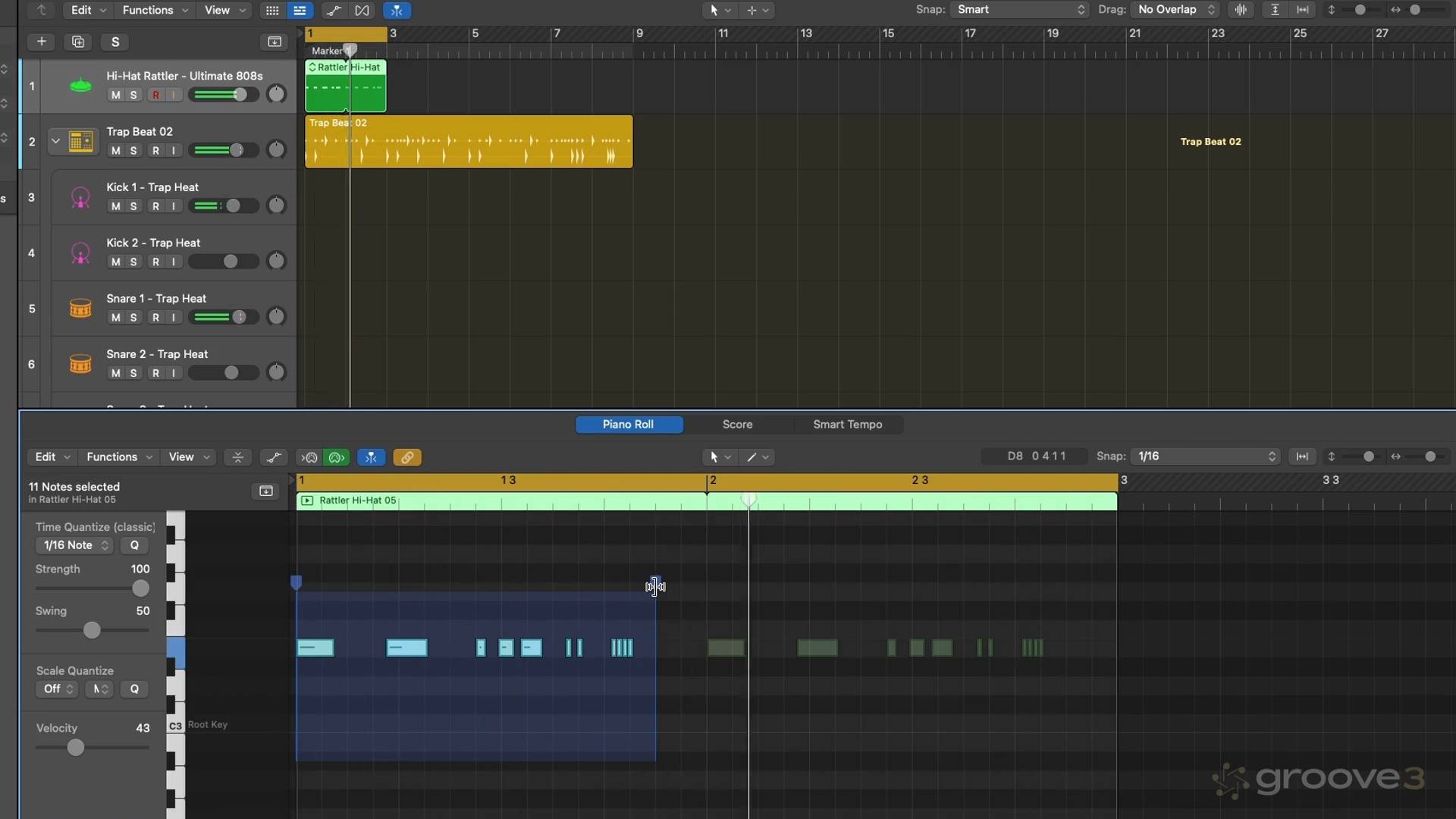Mute the Trap Beat 02 track

pyautogui.click(x=115, y=151)
